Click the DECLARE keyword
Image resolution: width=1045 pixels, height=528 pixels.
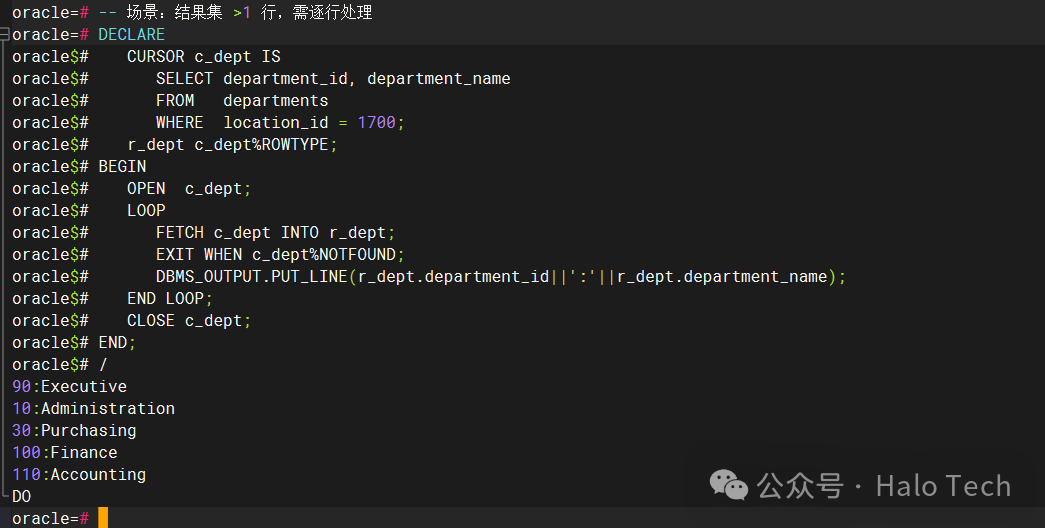(131, 35)
